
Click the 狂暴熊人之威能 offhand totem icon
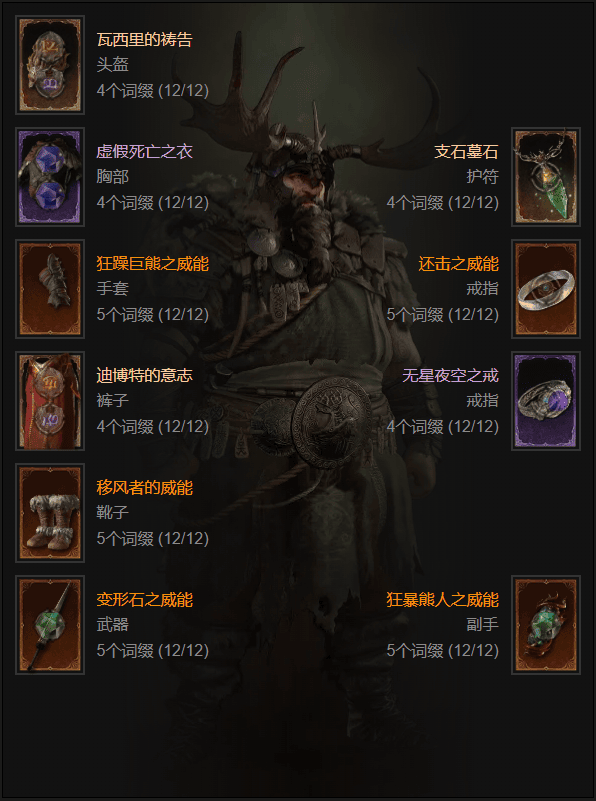click(546, 625)
